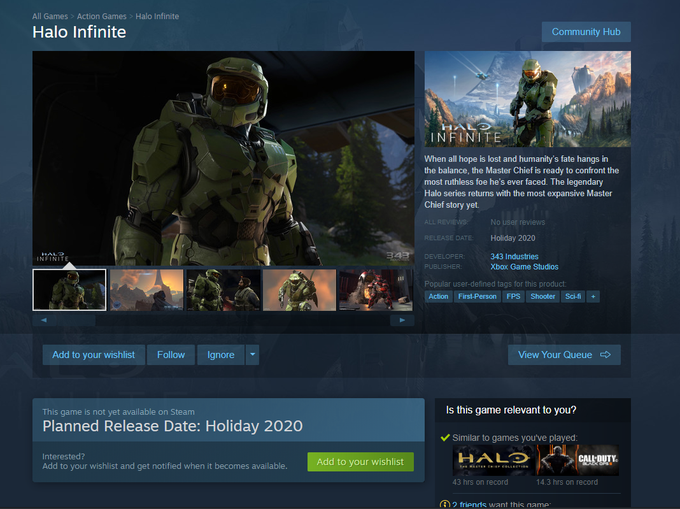This screenshot has width=680, height=509.
Task: Click "Planned Release Date: Holiday 2020" heading
Action: tap(173, 426)
